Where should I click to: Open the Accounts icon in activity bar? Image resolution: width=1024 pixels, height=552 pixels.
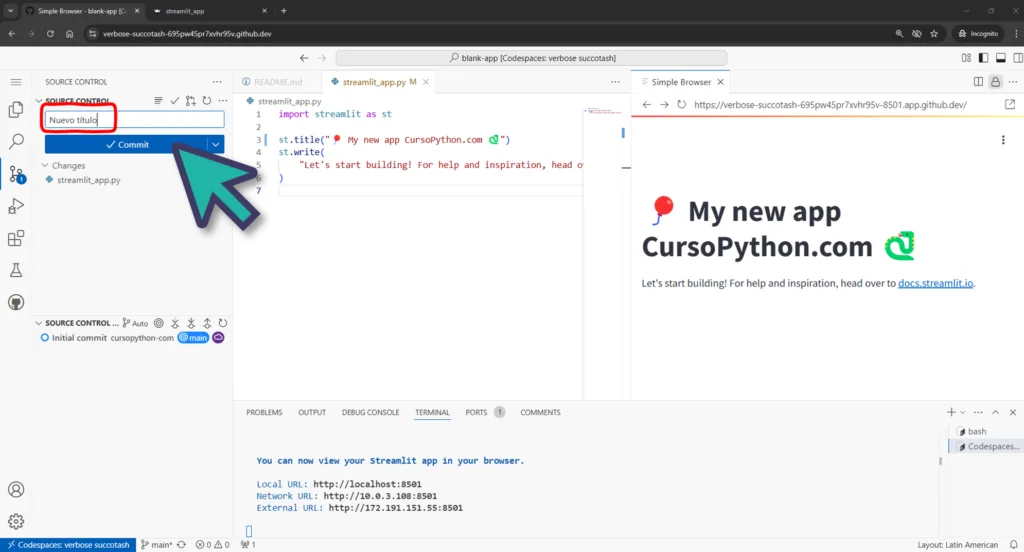[16, 489]
